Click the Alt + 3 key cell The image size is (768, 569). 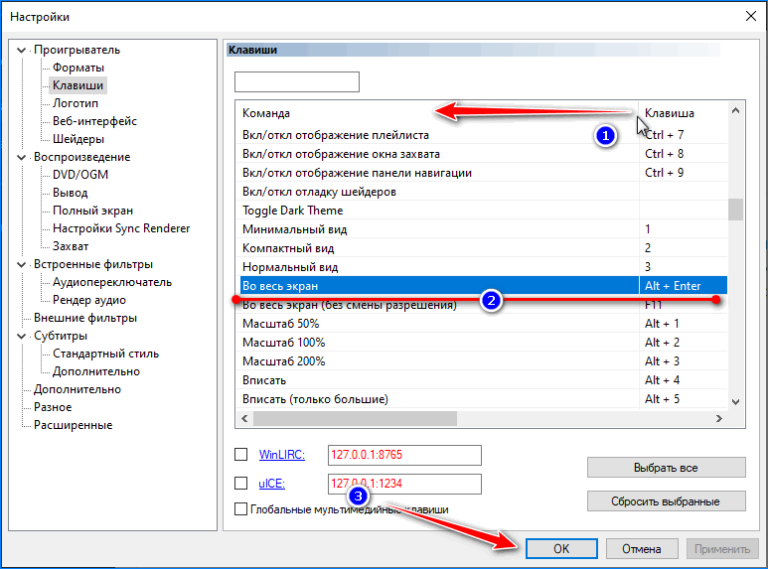point(683,361)
